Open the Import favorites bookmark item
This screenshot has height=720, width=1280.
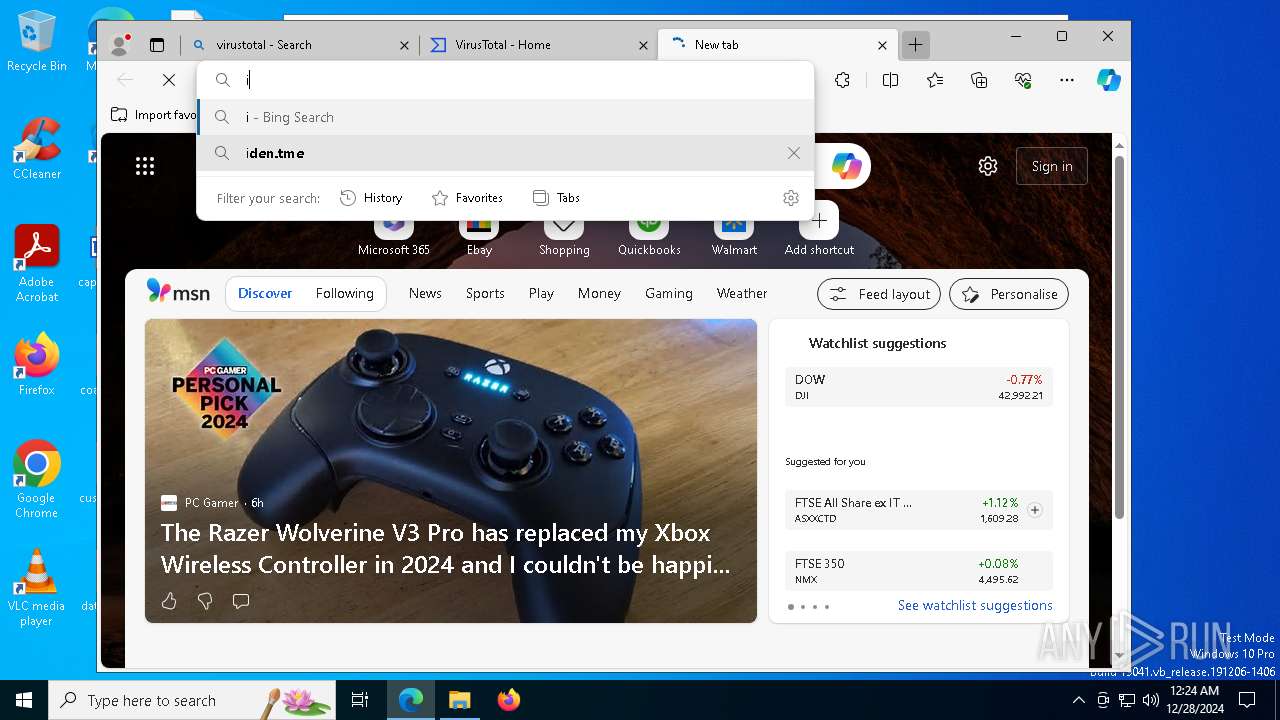[x=154, y=115]
